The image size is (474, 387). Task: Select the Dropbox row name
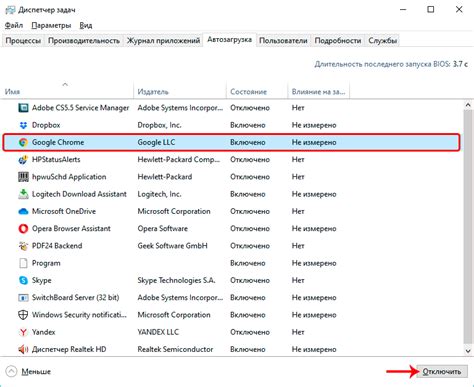[x=46, y=125]
